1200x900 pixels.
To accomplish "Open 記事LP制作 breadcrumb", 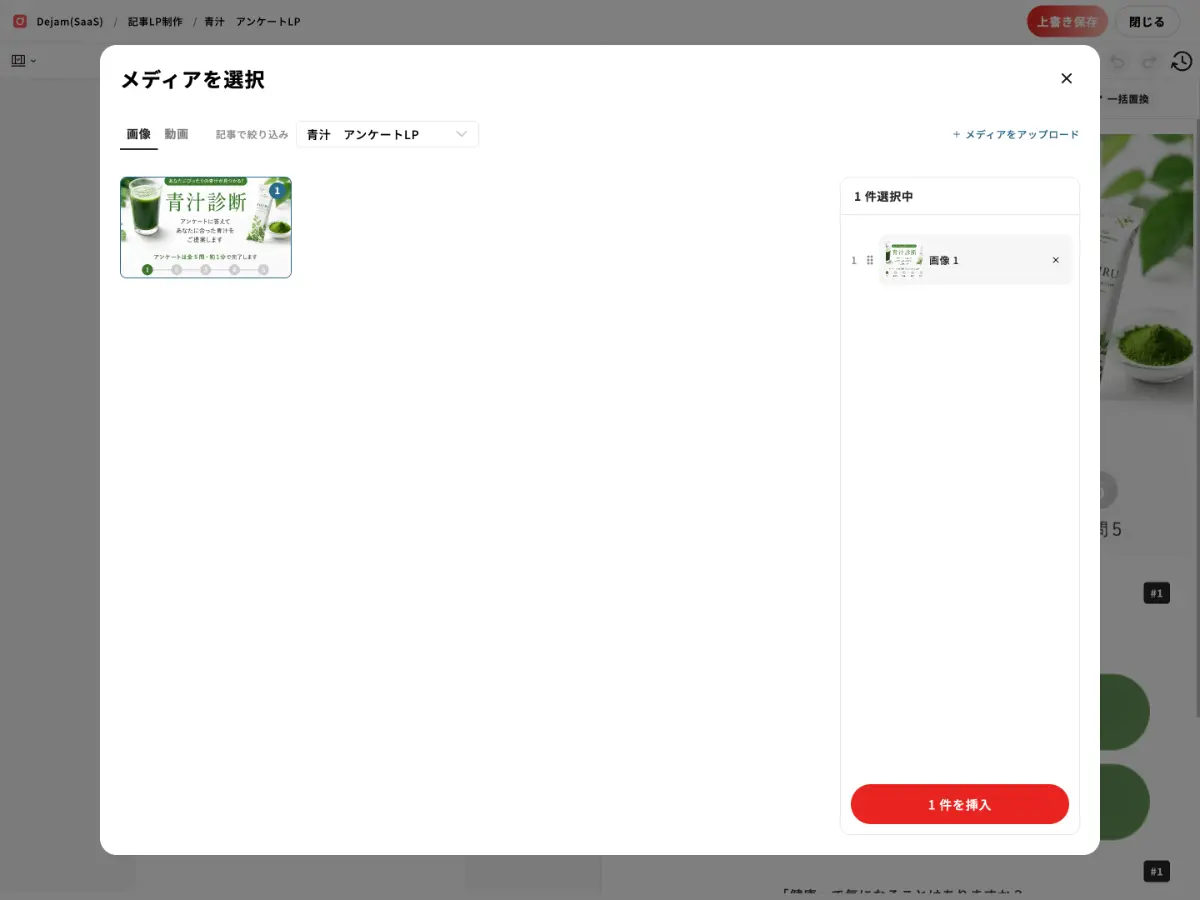I will tap(155, 21).
